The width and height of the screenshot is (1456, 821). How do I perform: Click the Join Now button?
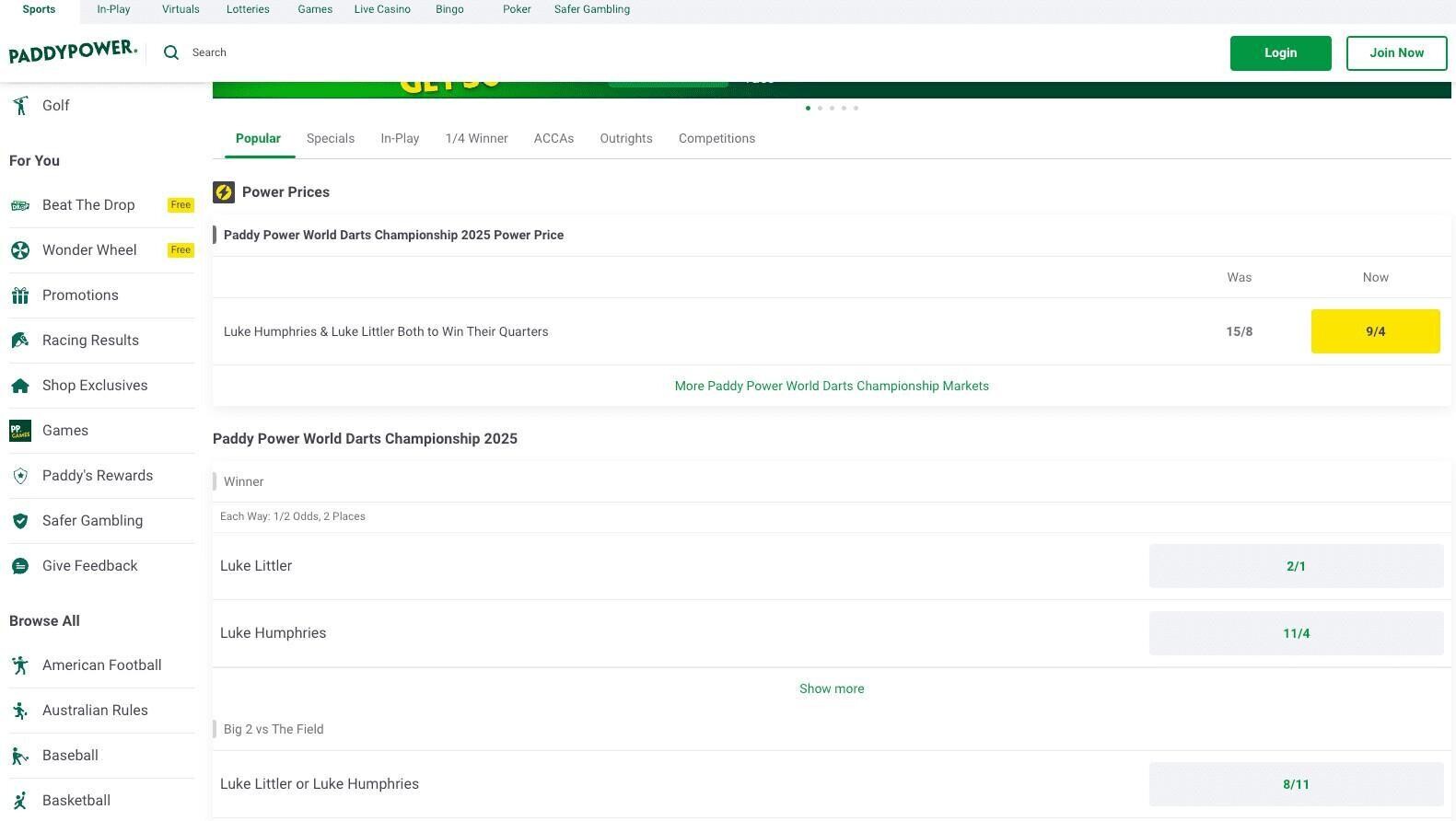1396,52
